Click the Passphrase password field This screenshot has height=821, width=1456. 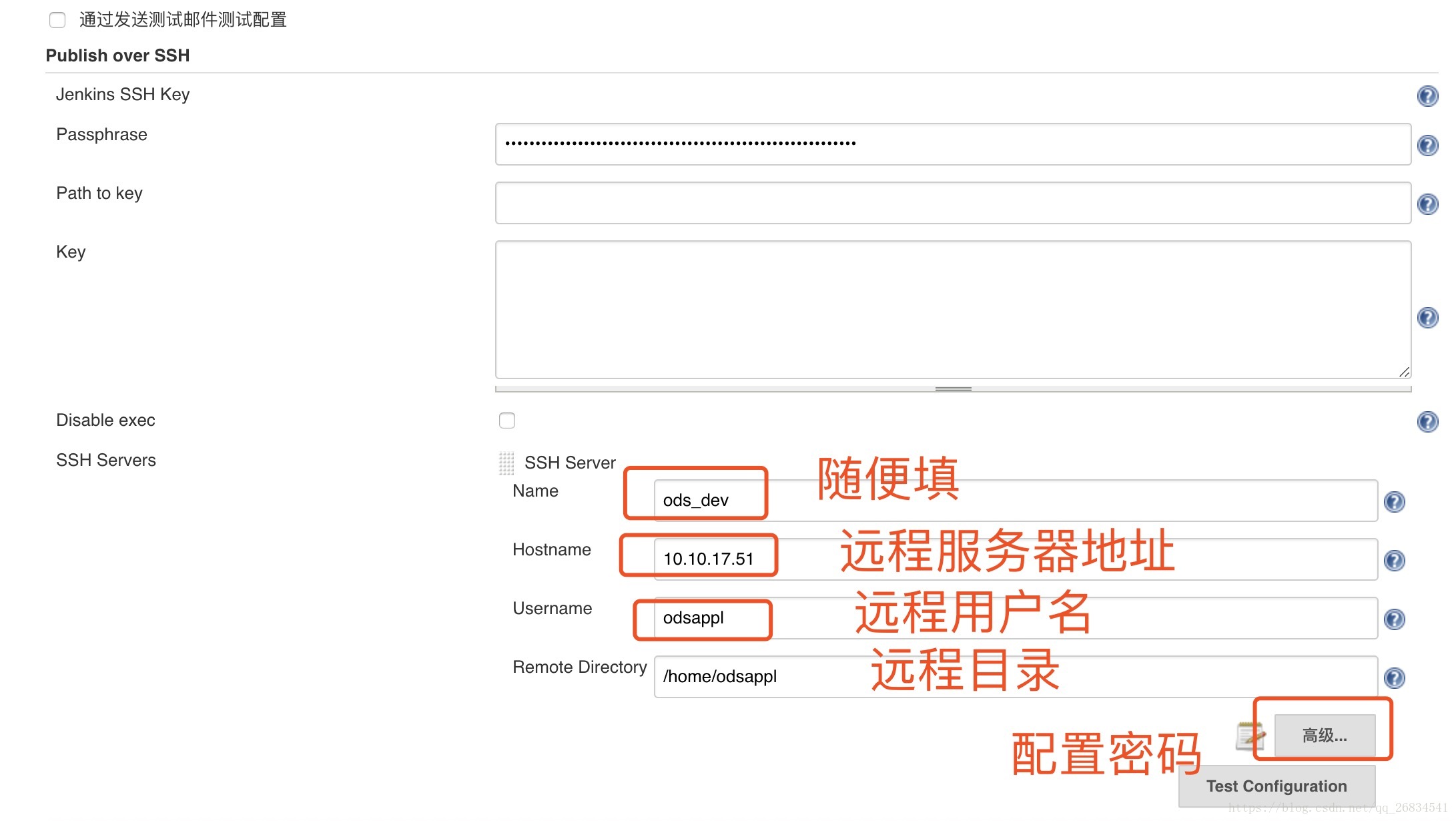click(952, 144)
